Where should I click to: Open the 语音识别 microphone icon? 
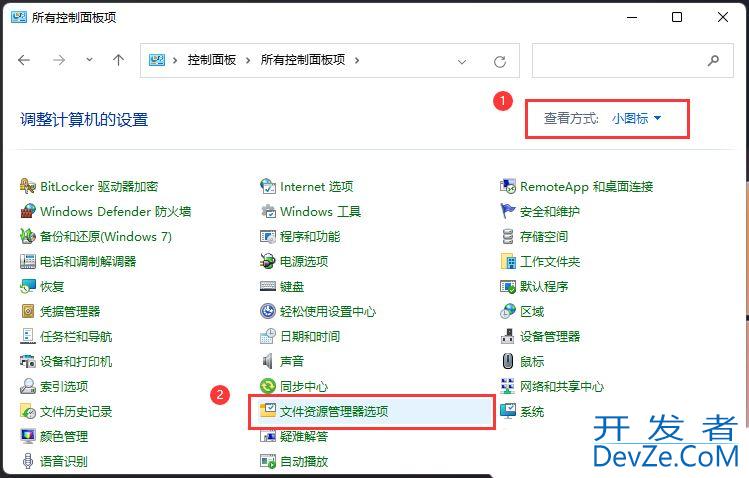point(28,461)
